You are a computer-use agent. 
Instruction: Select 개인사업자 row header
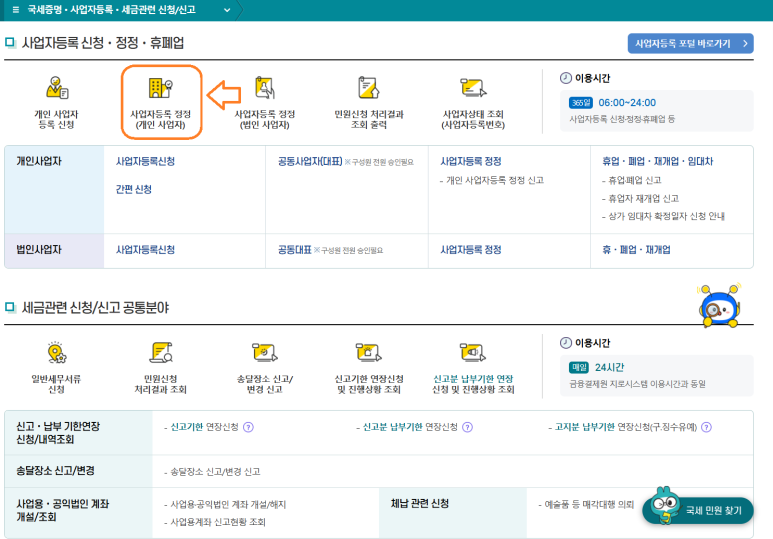pos(54,189)
